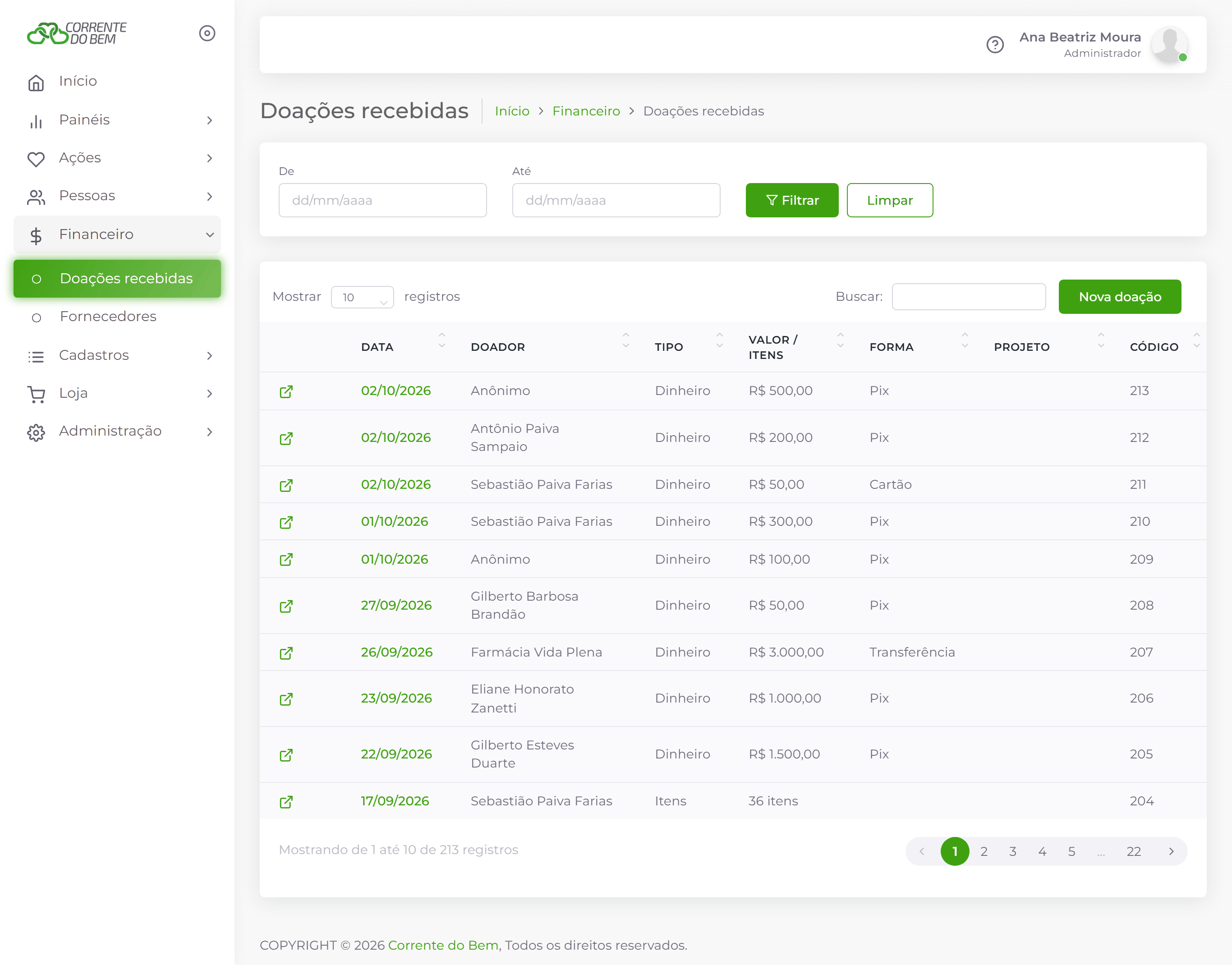
Task: Open the row 207 donation link icon
Action: 286,653
